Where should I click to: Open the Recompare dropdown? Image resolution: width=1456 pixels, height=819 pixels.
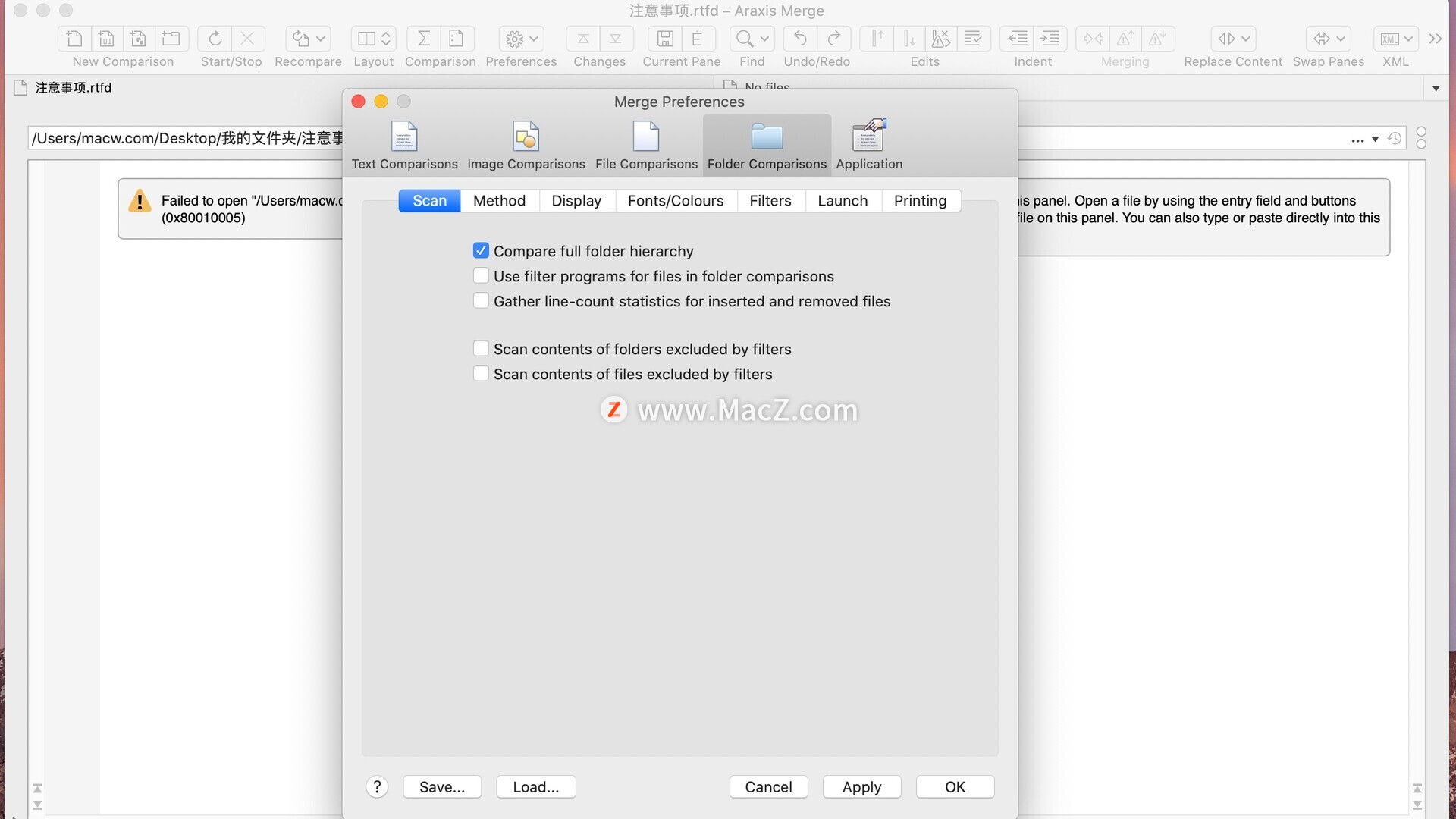pos(308,39)
